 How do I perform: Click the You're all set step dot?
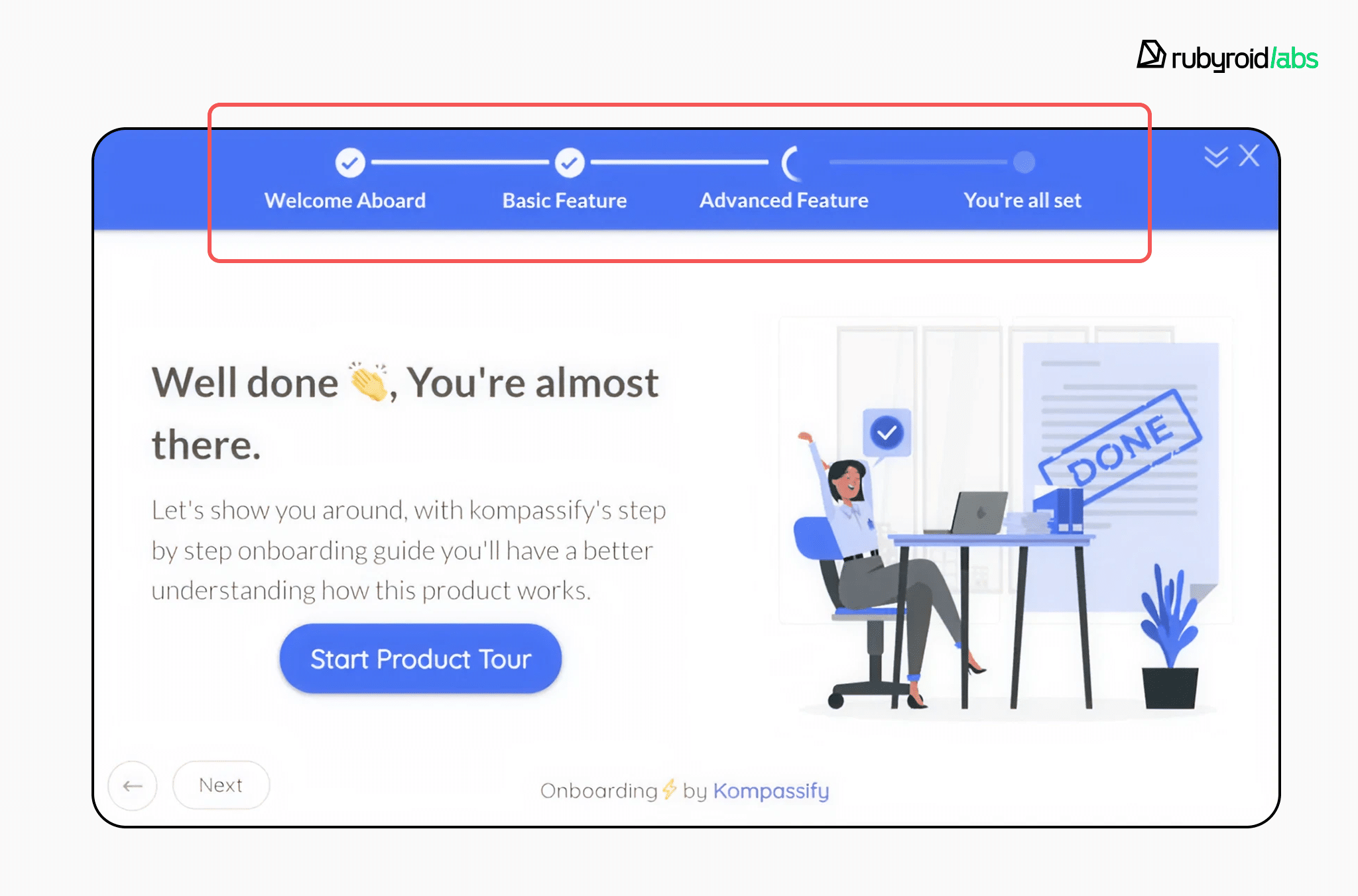point(1024,162)
